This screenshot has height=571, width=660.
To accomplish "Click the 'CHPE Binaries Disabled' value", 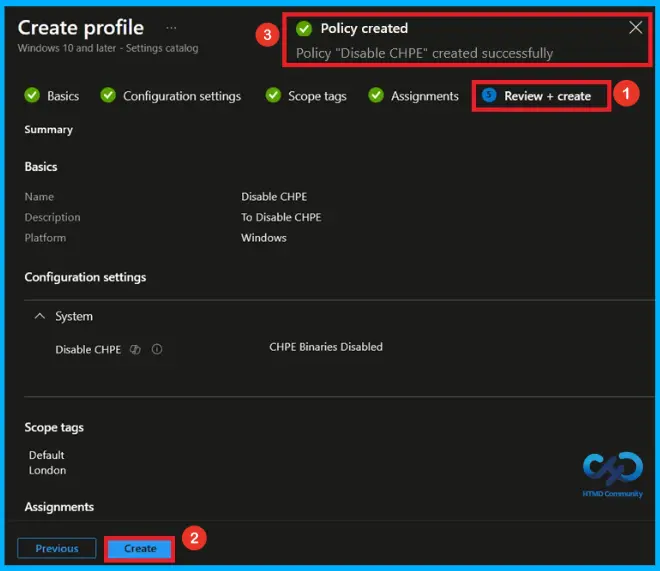I will coord(326,347).
